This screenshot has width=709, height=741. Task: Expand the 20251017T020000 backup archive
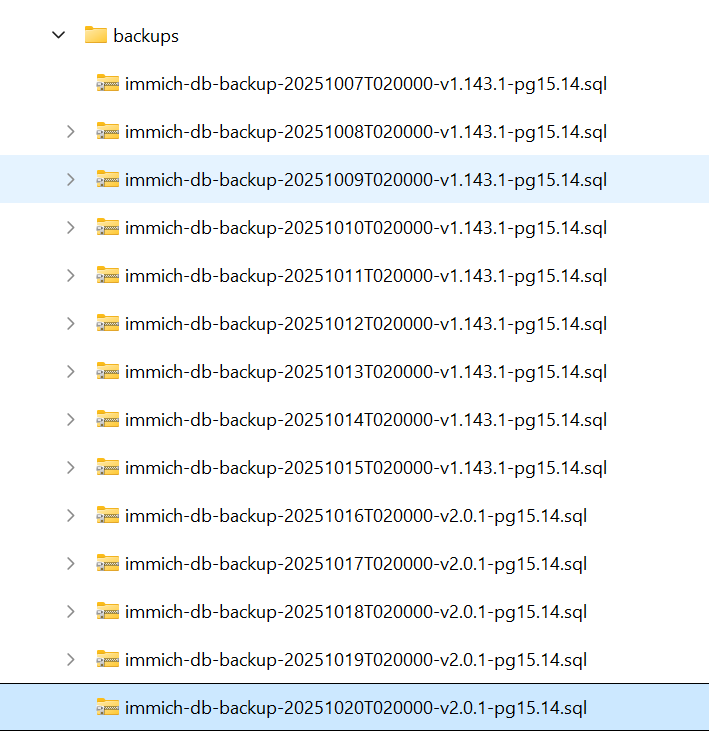[x=71, y=564]
